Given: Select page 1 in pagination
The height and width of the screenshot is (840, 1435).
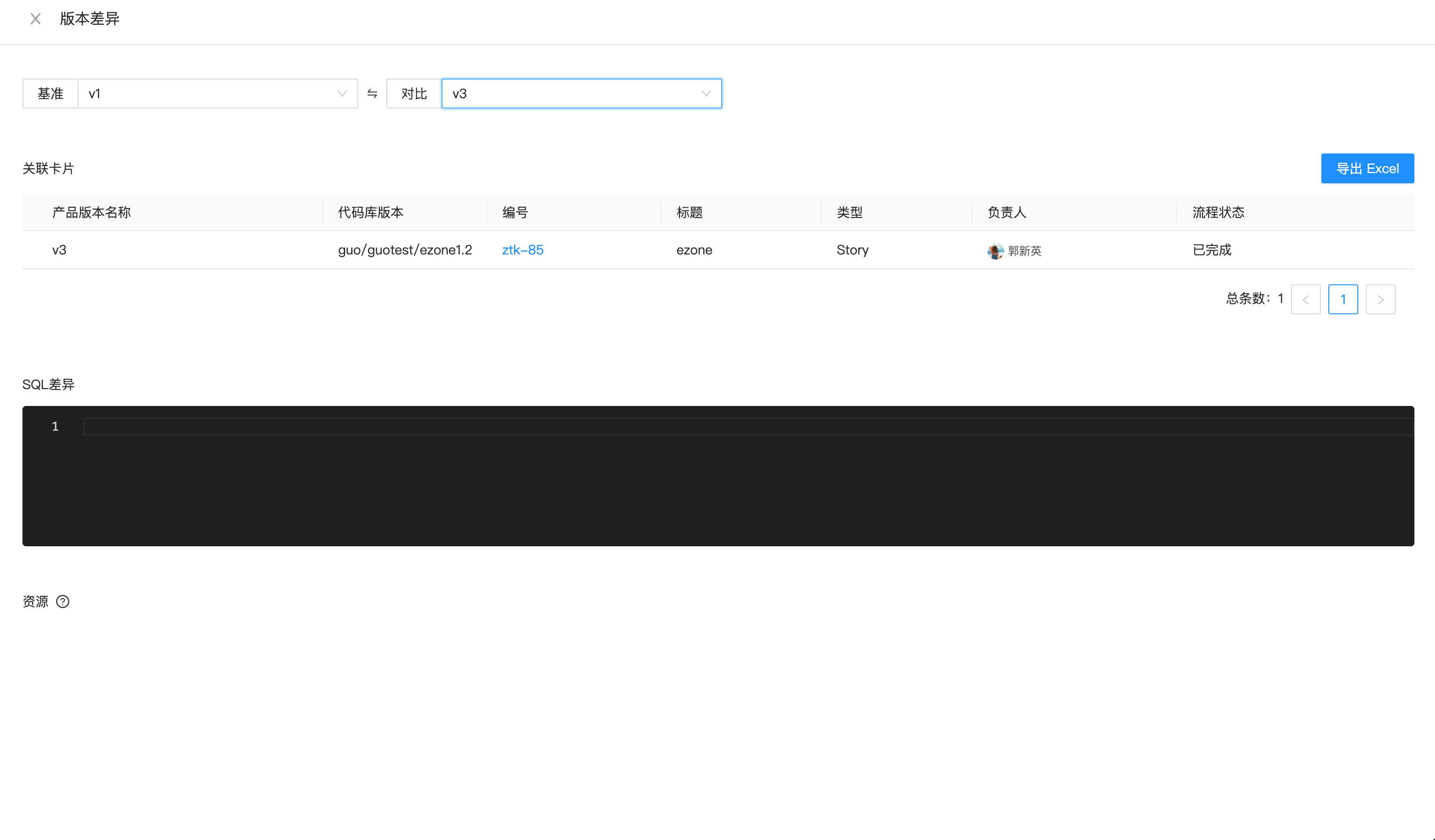Looking at the screenshot, I should point(1342,299).
